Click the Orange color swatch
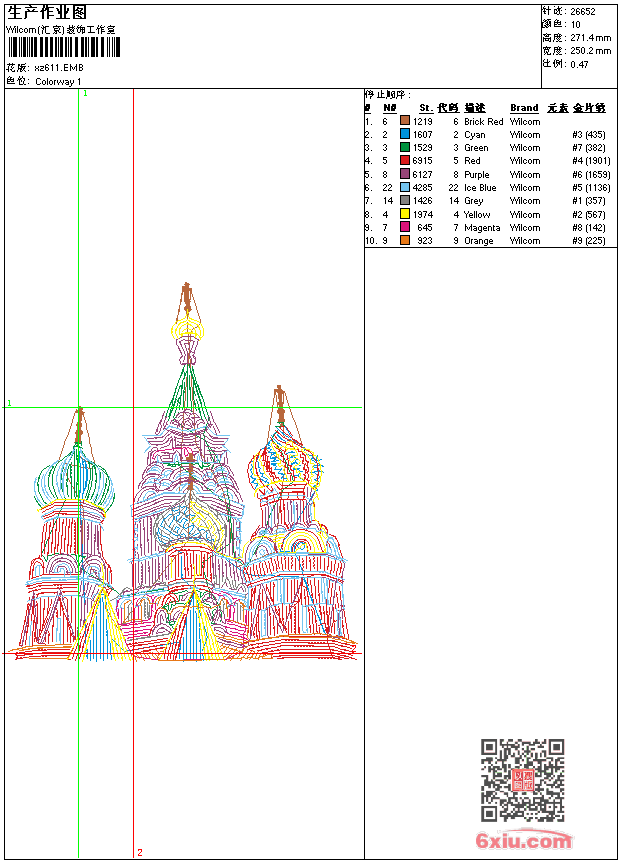Screen dimensions: 620x860 405,240
